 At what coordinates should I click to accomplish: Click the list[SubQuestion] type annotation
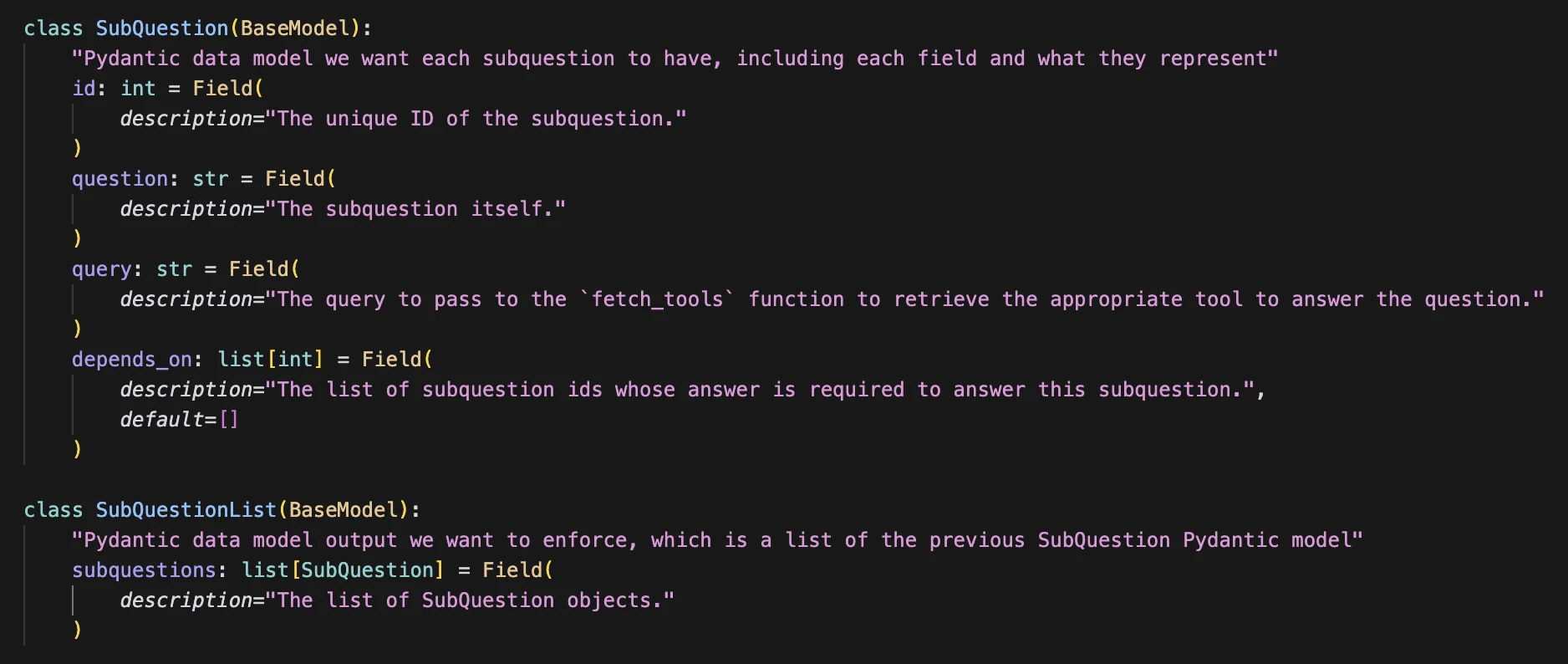[343, 570]
